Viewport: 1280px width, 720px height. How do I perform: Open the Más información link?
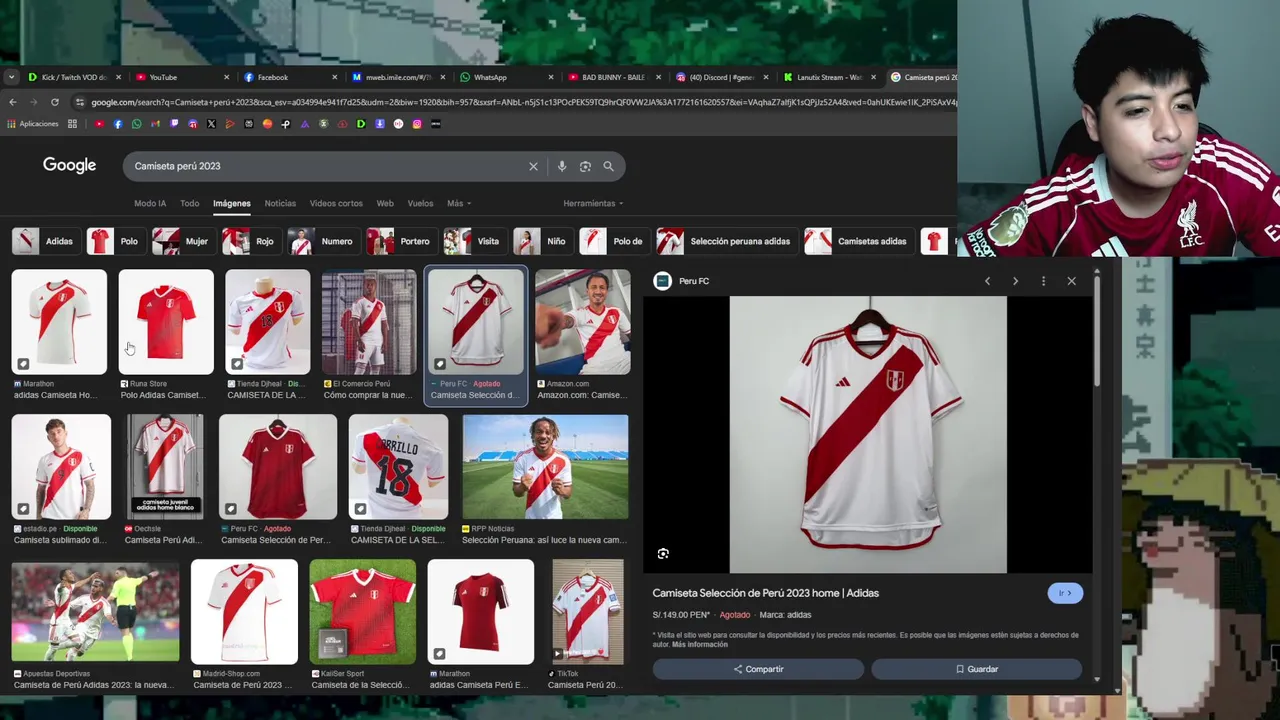pyautogui.click(x=700, y=645)
